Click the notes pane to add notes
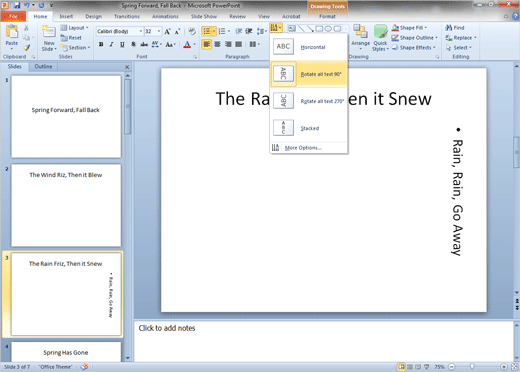Viewport: 520px width, 372px height. click(323, 341)
